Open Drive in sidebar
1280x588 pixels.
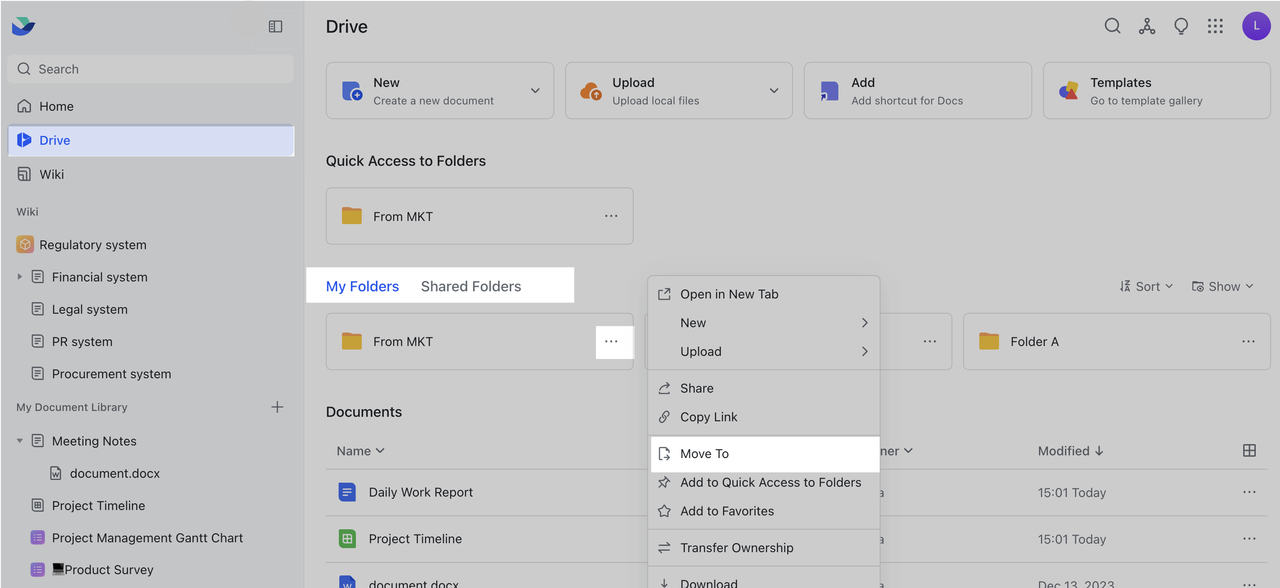pyautogui.click(x=151, y=140)
